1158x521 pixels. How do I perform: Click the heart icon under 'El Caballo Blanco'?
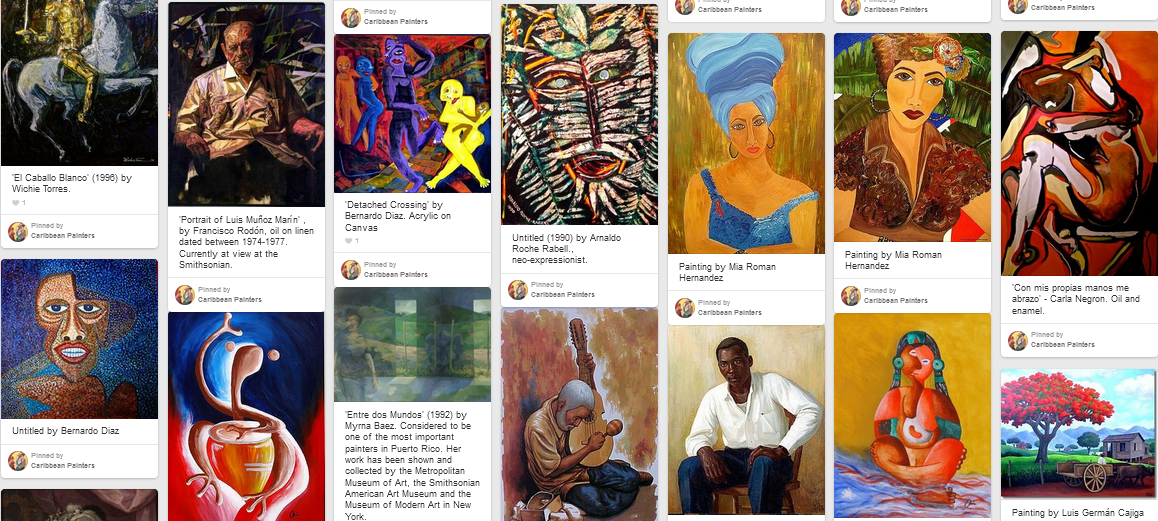click(x=16, y=202)
